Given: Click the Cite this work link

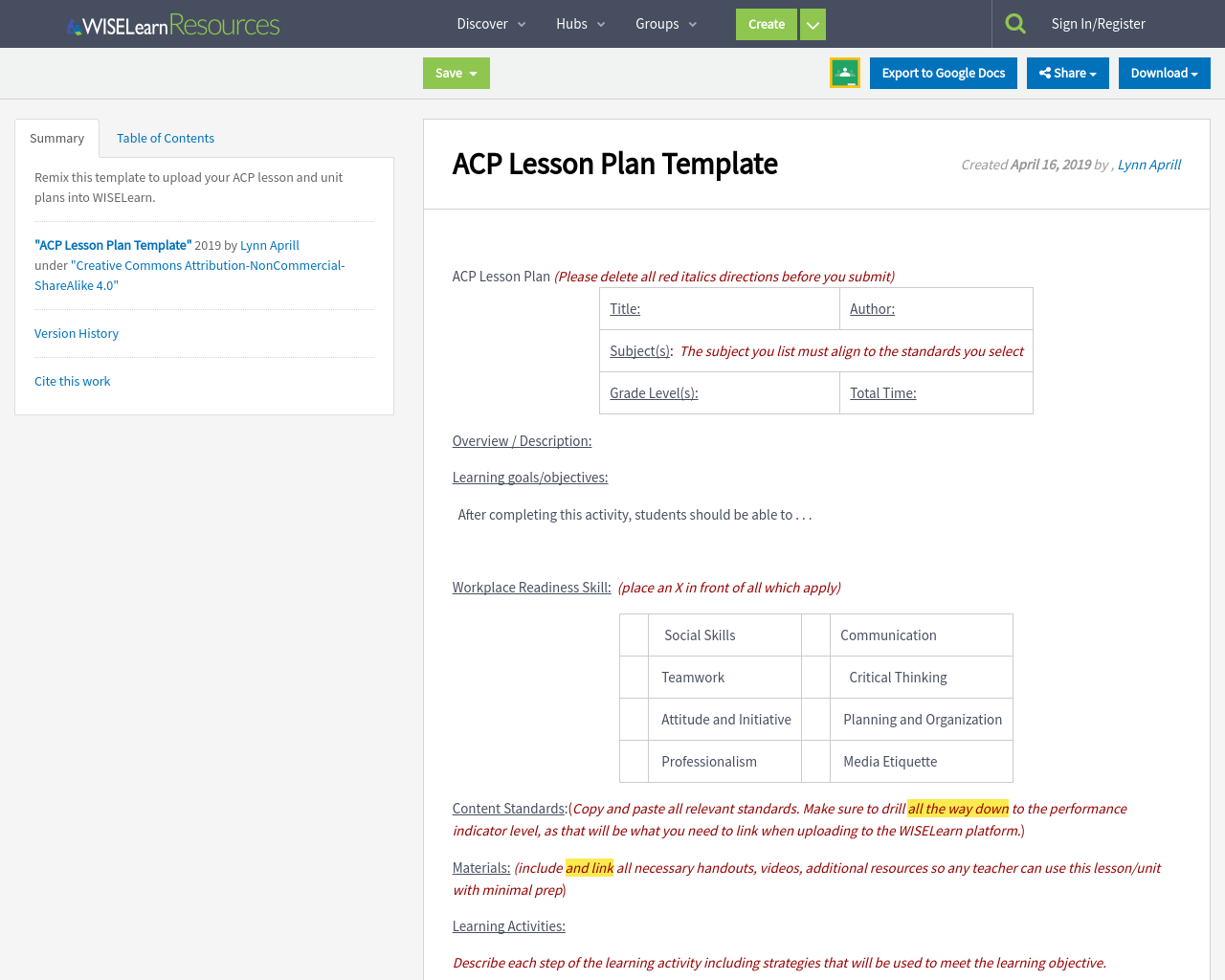Looking at the screenshot, I should pyautogui.click(x=72, y=380).
